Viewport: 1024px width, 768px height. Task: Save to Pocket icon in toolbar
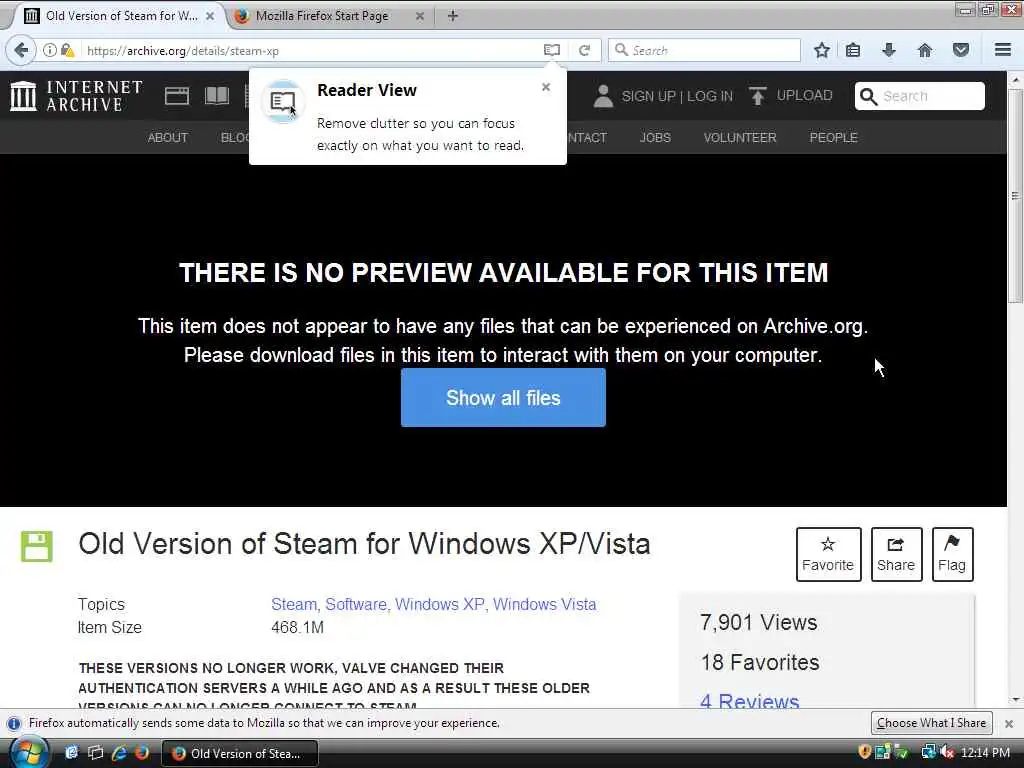tap(961, 50)
